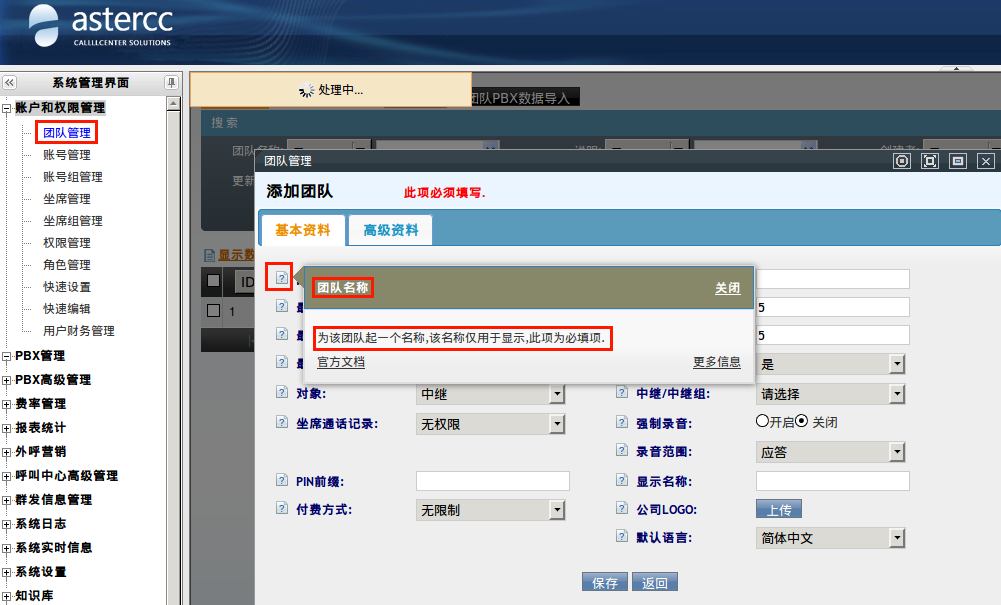Screen dimensions: 1001x605
Task: Click pin icon in 系统管理界面 header
Action: [x=171, y=82]
